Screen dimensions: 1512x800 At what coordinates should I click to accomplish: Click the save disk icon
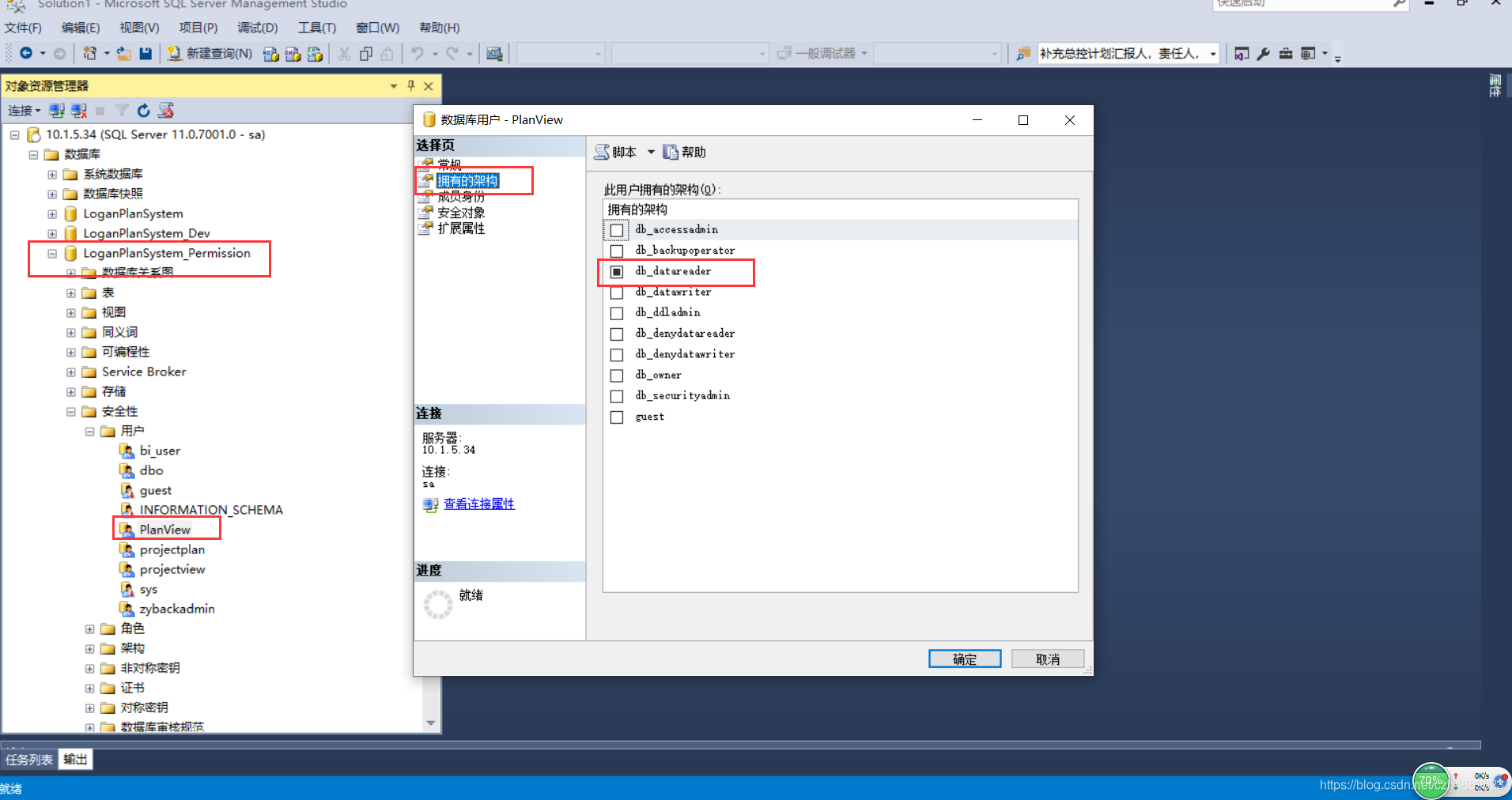point(146,53)
